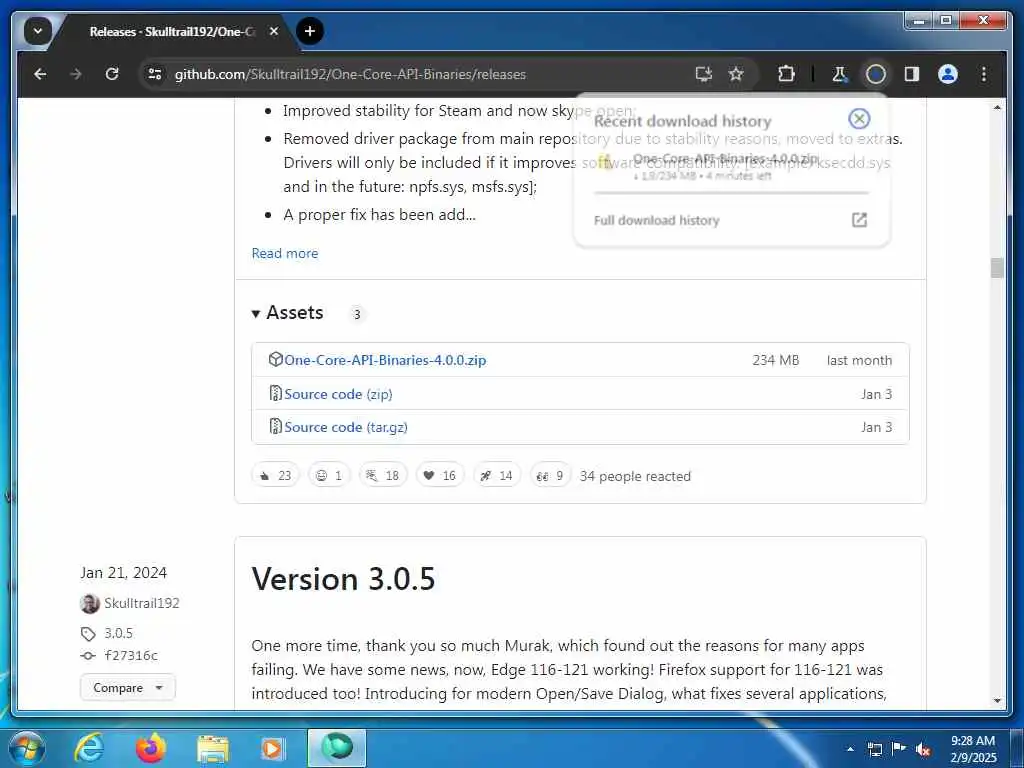Select the Releases - Skulltrail192 tab
Screen dimensions: 1024x768
pos(172,31)
